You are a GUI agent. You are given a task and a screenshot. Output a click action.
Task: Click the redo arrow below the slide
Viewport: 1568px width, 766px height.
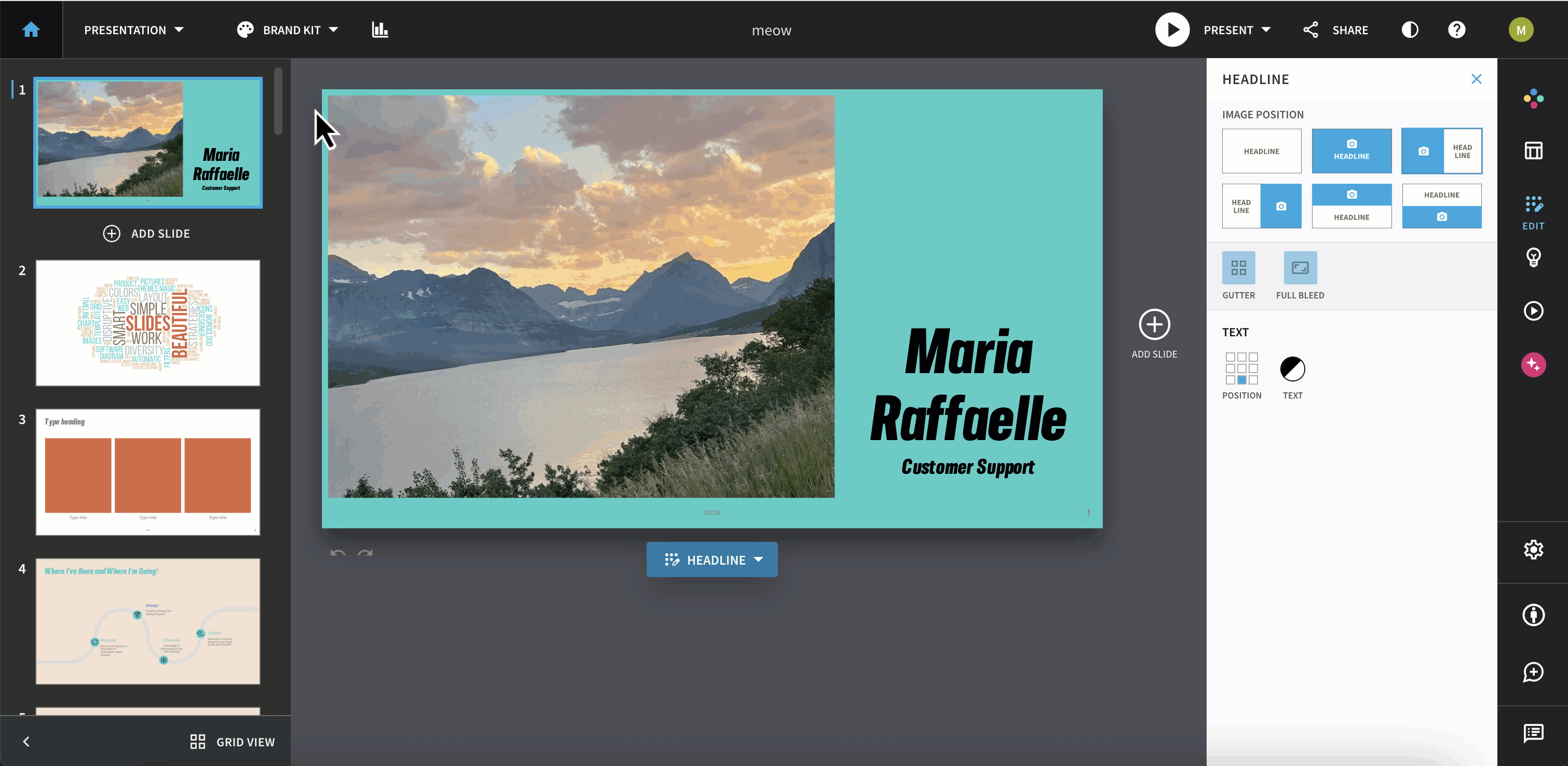[x=365, y=553]
